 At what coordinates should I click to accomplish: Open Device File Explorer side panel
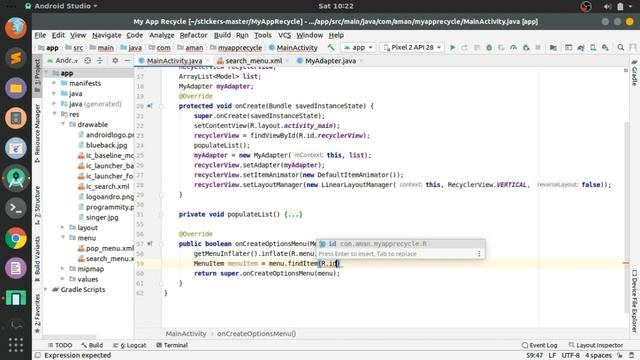634,301
